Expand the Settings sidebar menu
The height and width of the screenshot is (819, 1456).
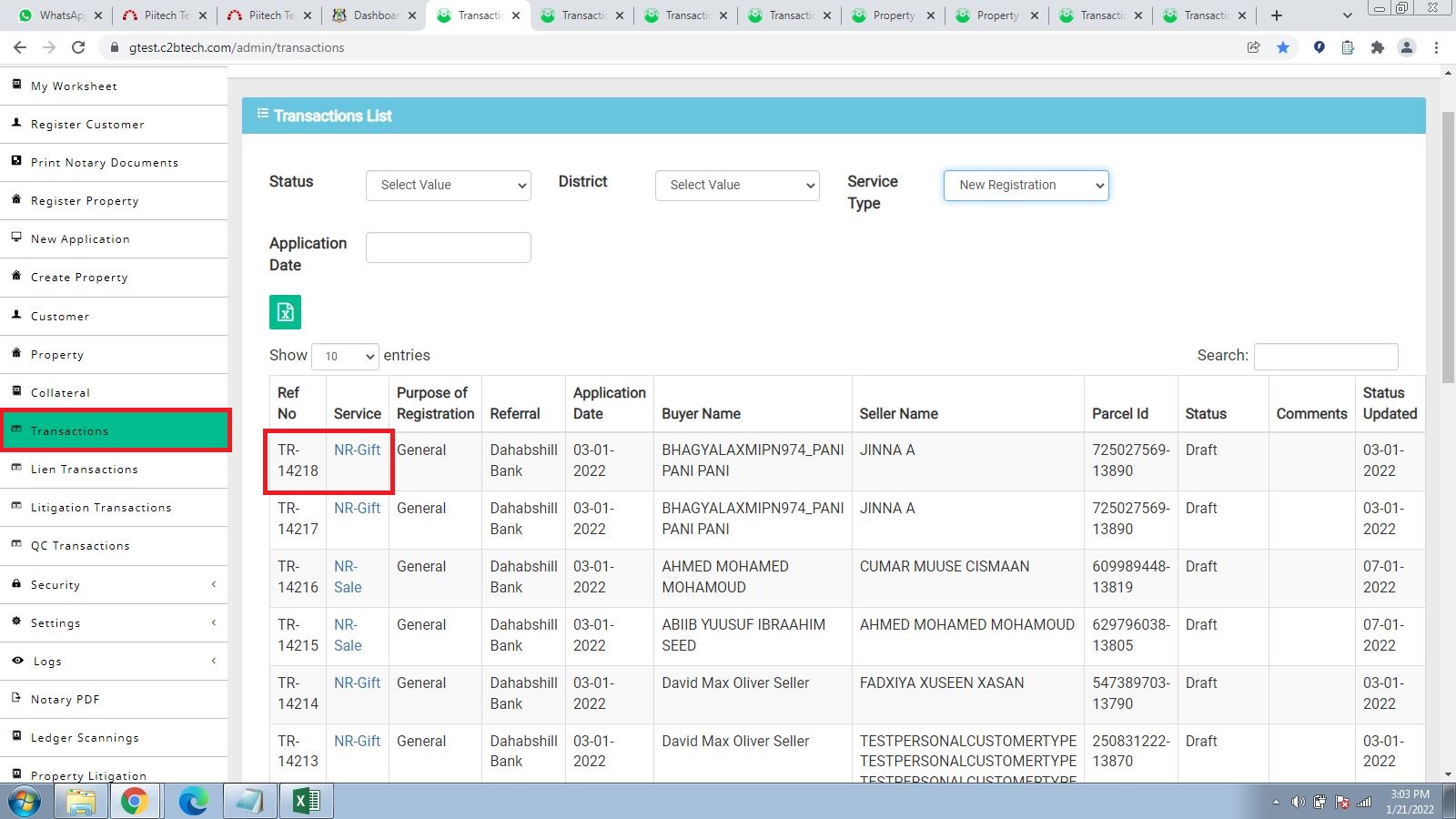tap(114, 623)
